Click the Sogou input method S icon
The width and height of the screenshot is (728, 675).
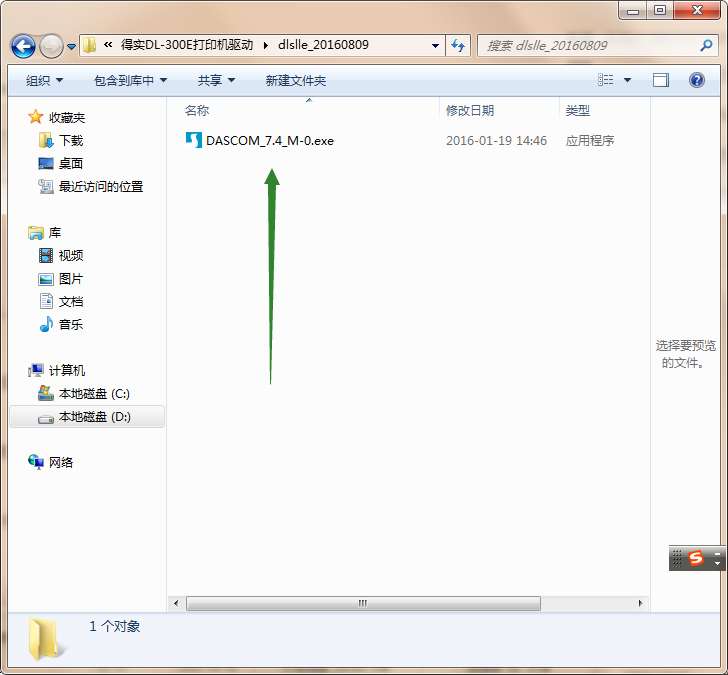pyautogui.click(x=695, y=557)
